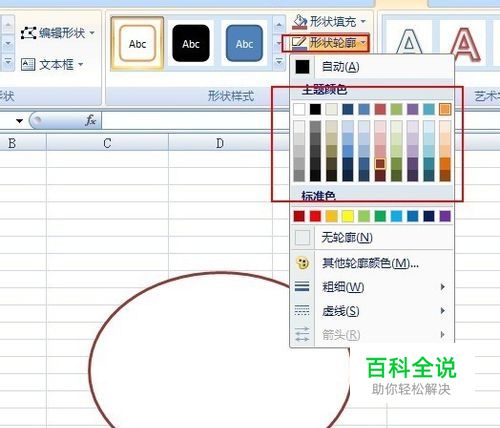The height and width of the screenshot is (428, 500).
Task: Select the aqua theme color in top row
Action: (x=429, y=109)
